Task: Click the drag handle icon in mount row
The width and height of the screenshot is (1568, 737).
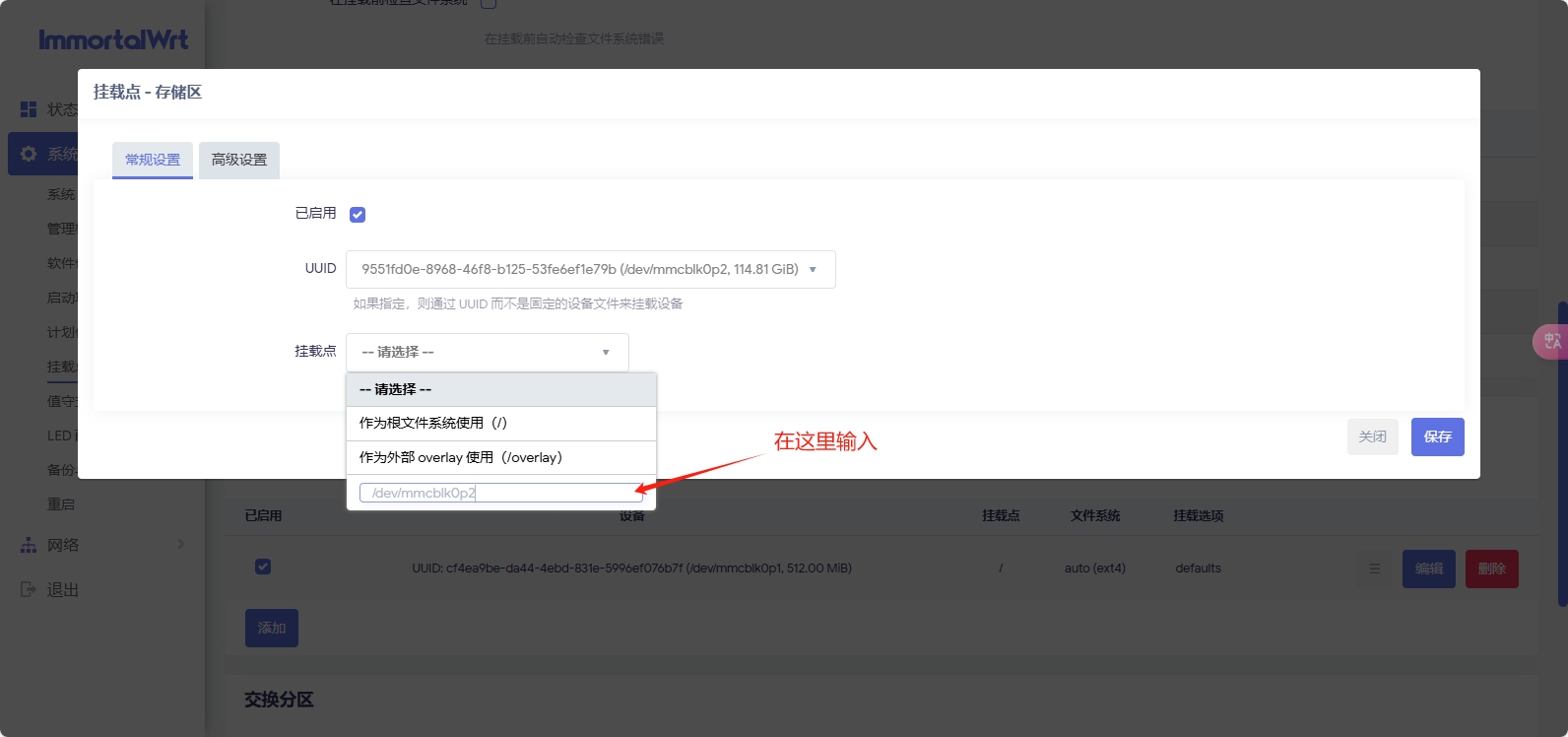Action: (1374, 569)
